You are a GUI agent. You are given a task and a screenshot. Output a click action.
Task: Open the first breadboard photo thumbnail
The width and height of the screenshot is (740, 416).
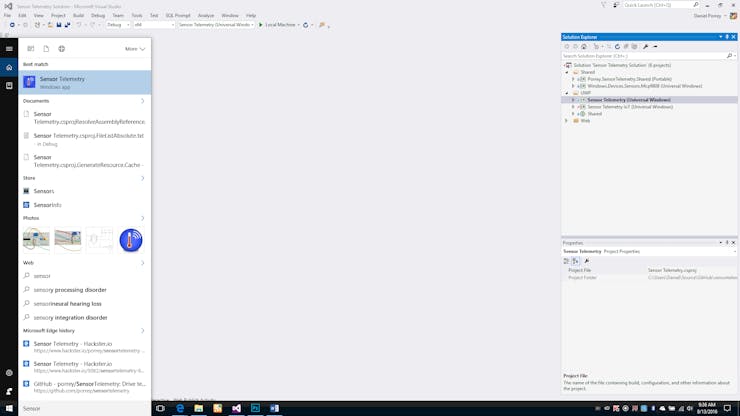point(36,240)
